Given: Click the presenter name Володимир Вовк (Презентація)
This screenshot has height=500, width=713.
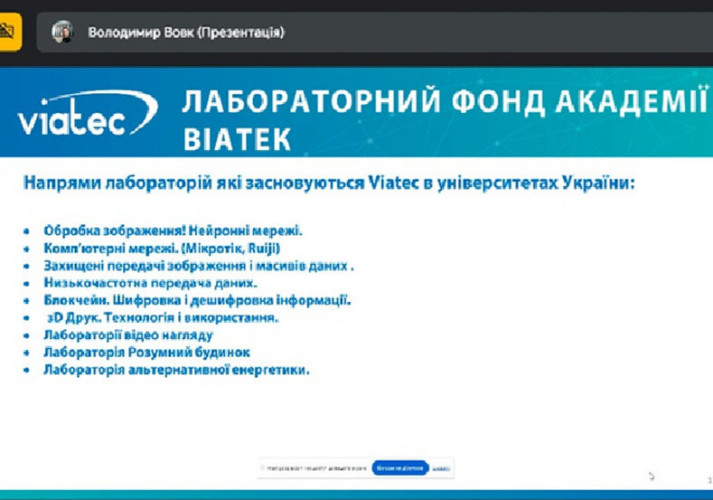Looking at the screenshot, I should pyautogui.click(x=186, y=32).
